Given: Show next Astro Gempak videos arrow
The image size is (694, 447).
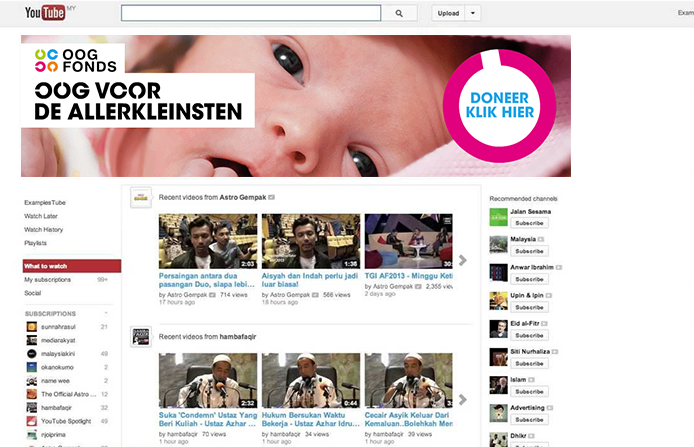Looking at the screenshot, I should click(463, 260).
